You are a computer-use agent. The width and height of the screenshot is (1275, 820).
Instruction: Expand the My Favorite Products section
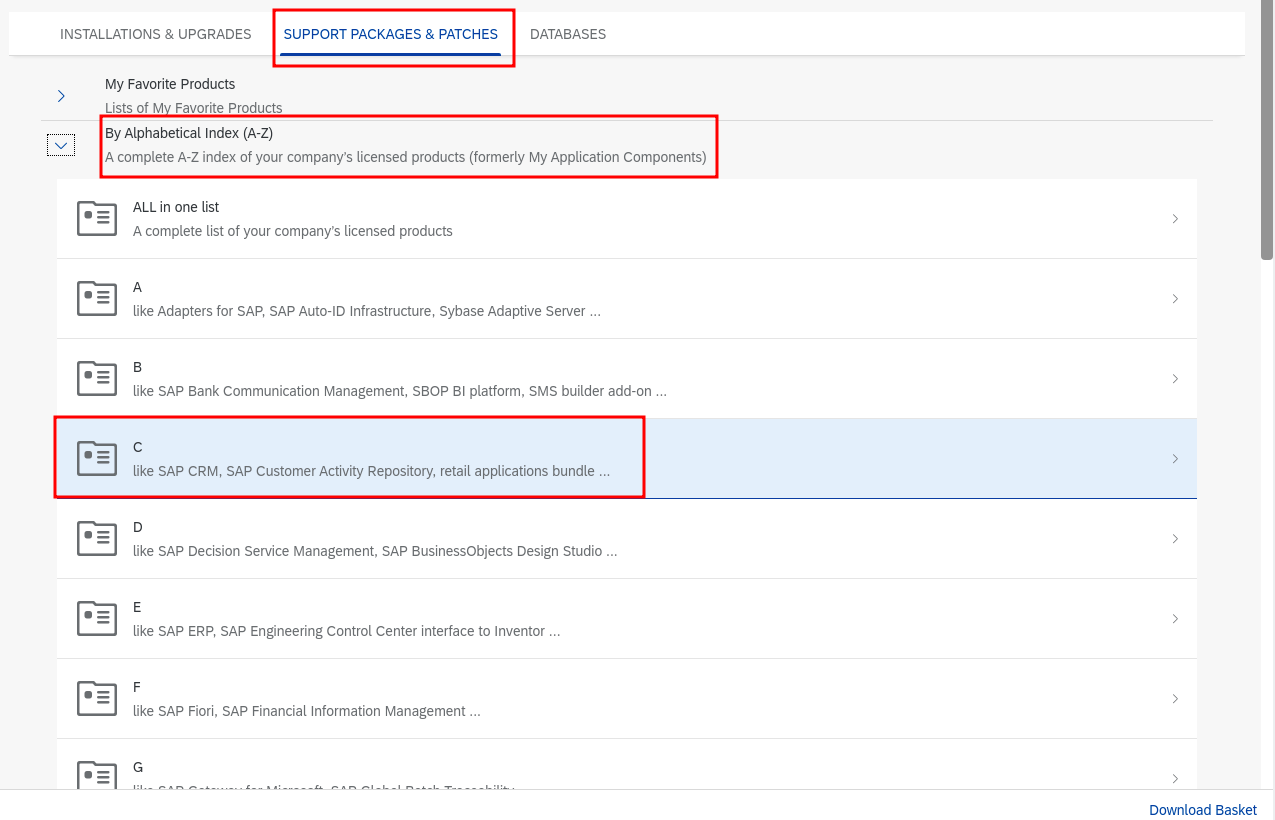tap(61, 96)
